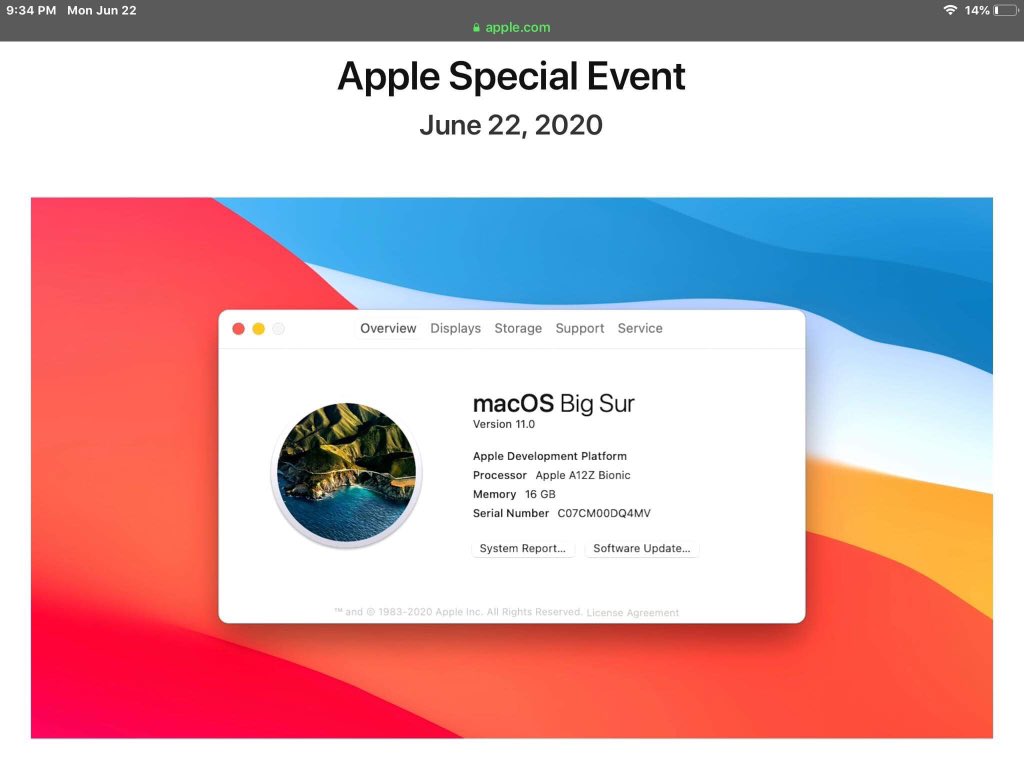1024x768 pixels.
Task: Click the lock icon beside apple.com
Action: pyautogui.click(x=476, y=27)
